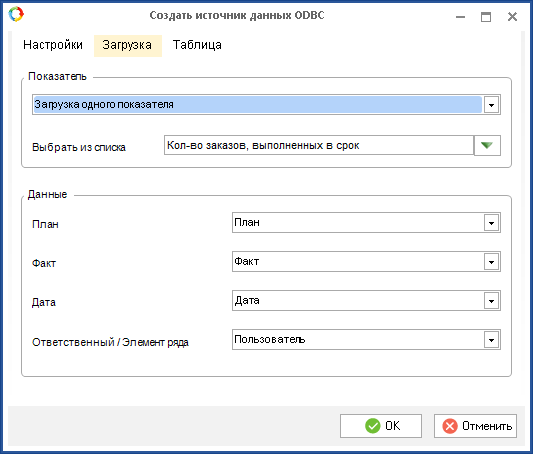Confirm with the OK button
Image resolution: width=533 pixels, height=454 pixels.
pyautogui.click(x=381, y=426)
